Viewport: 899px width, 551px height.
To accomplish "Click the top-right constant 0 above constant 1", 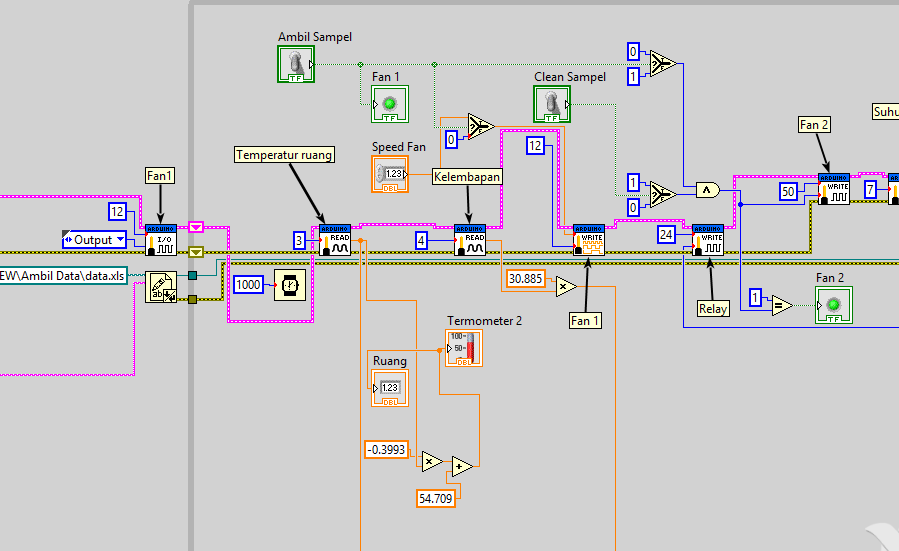I will pyautogui.click(x=633, y=52).
